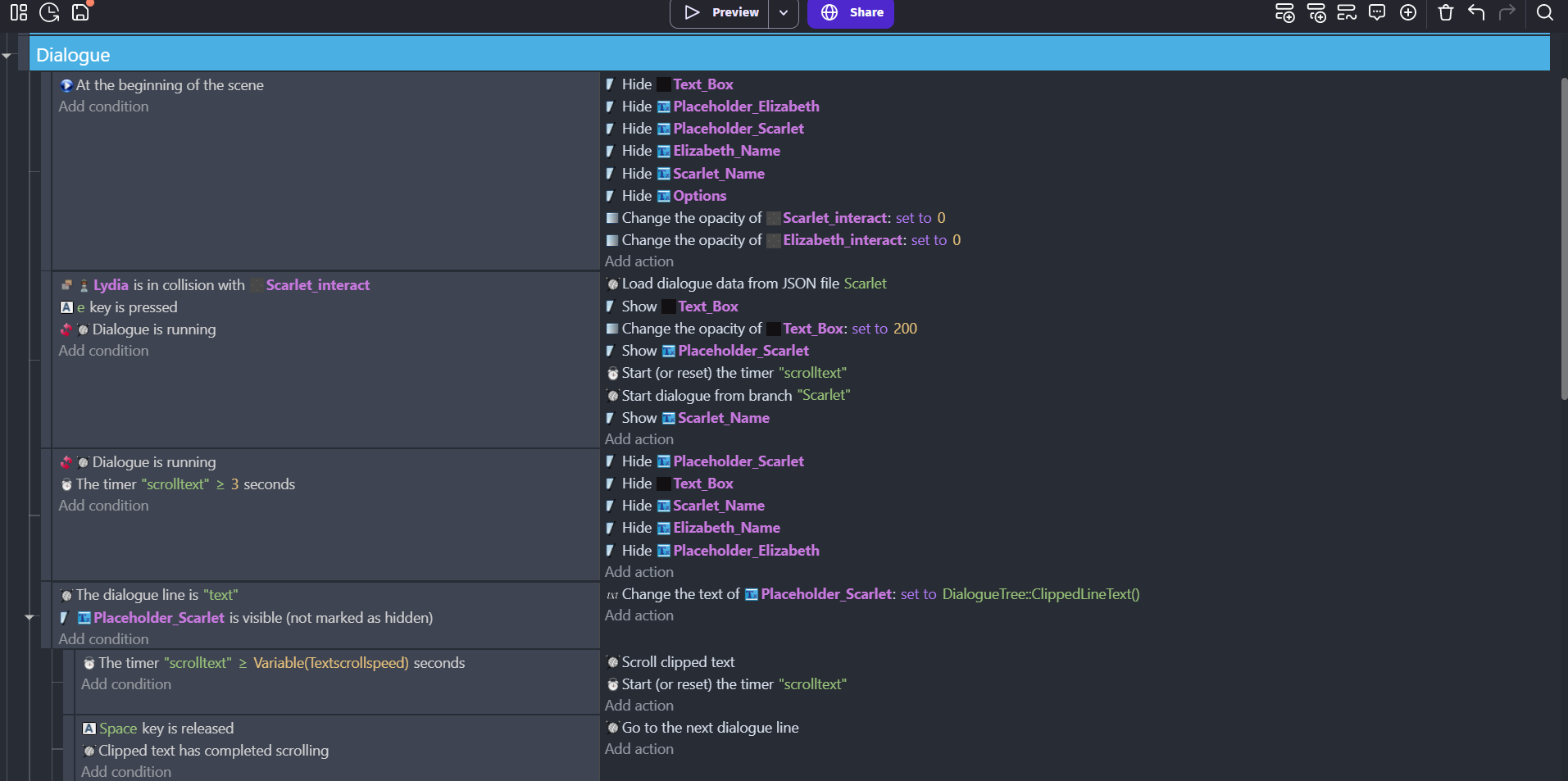Click the collision icon before Lydia

(66, 285)
